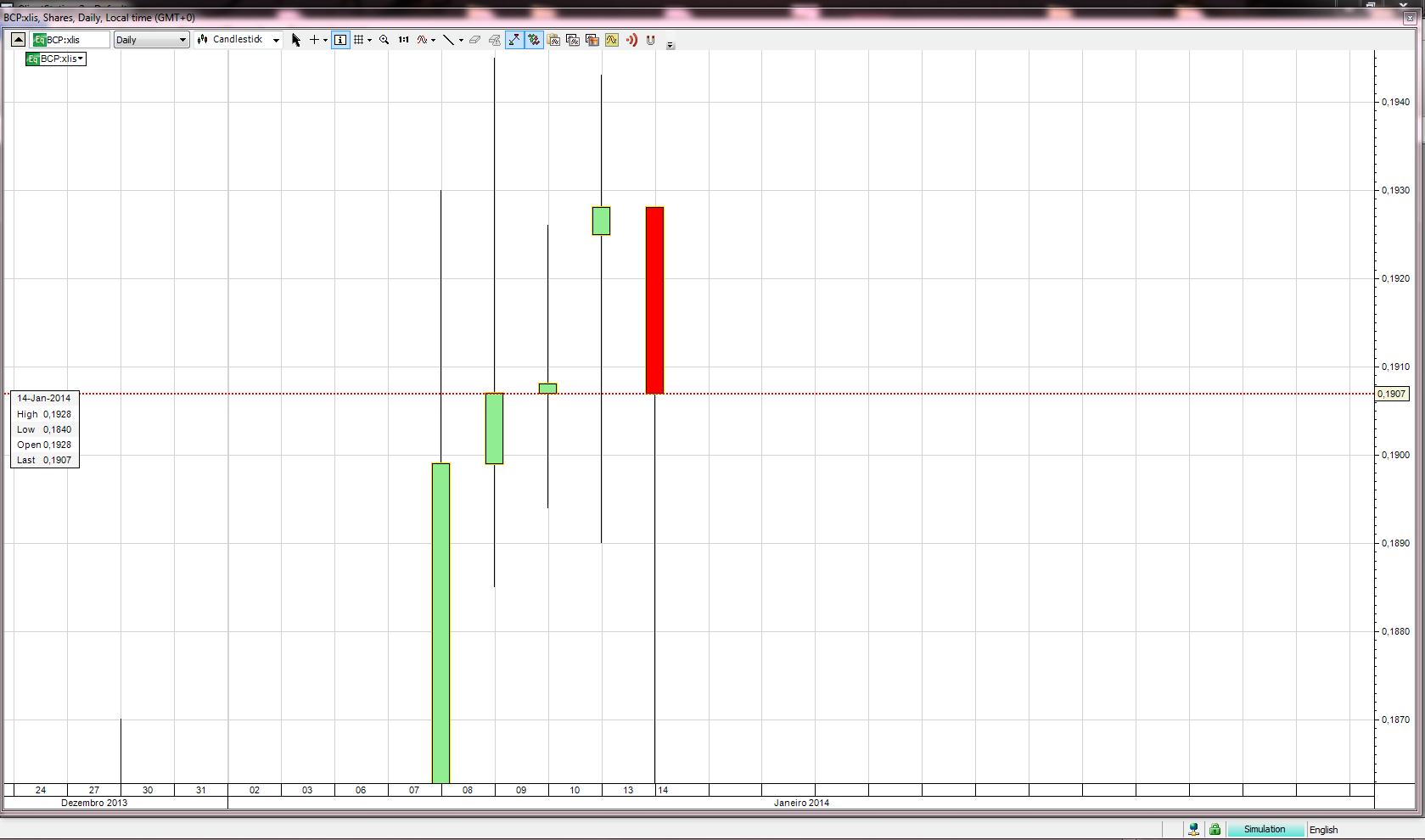Click the red price alert icon
1425x840 pixels.
tap(631, 40)
